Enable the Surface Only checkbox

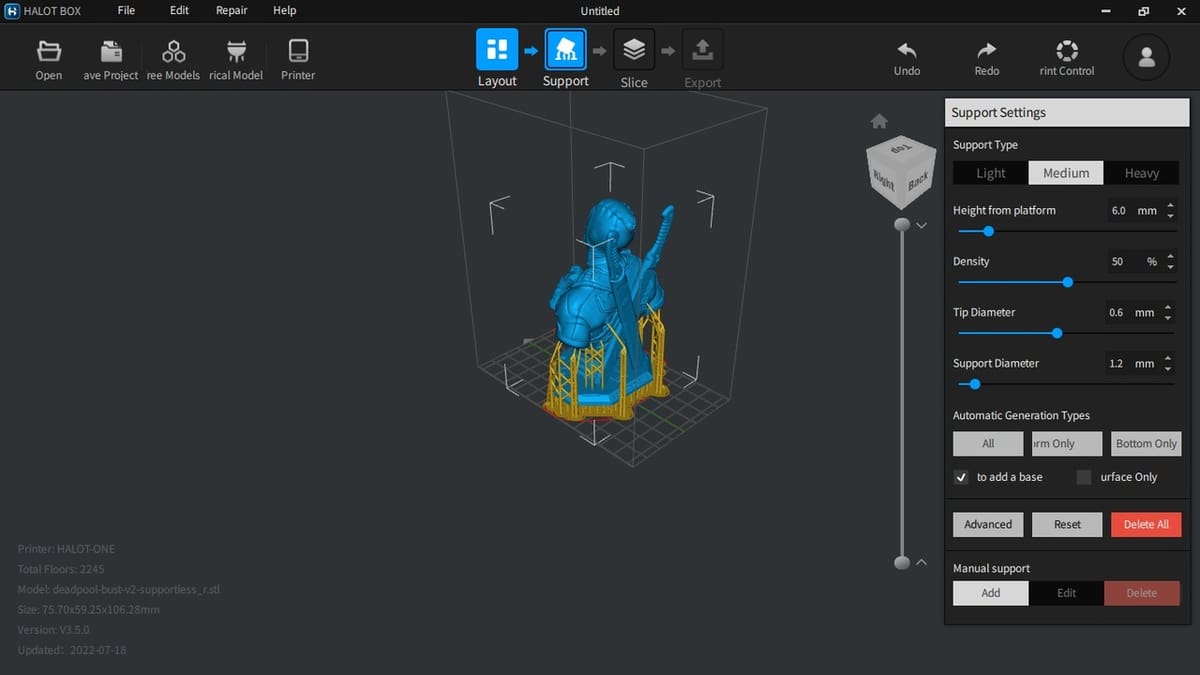[1084, 477]
